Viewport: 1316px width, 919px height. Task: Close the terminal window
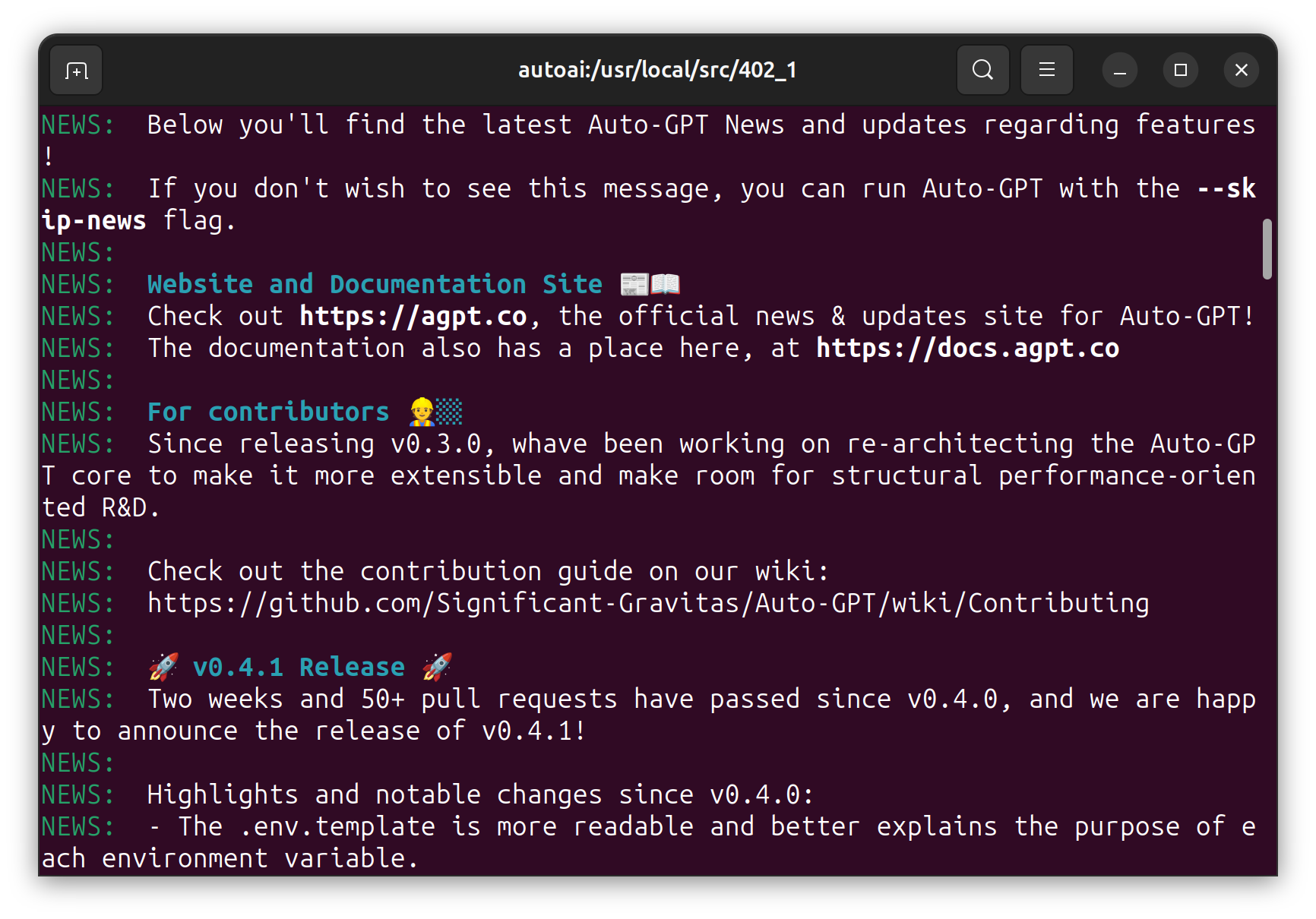pyautogui.click(x=1241, y=71)
